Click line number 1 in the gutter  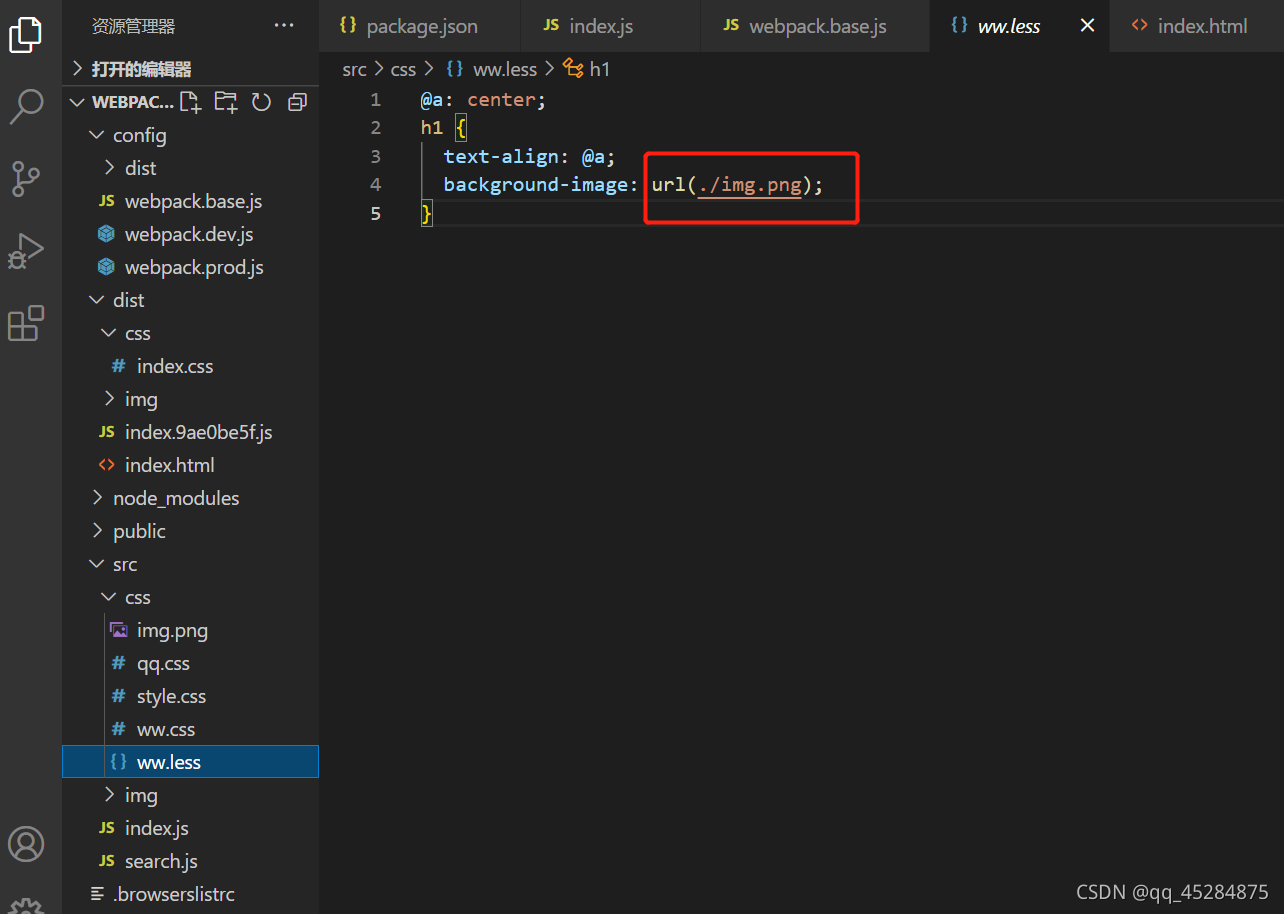point(376,99)
